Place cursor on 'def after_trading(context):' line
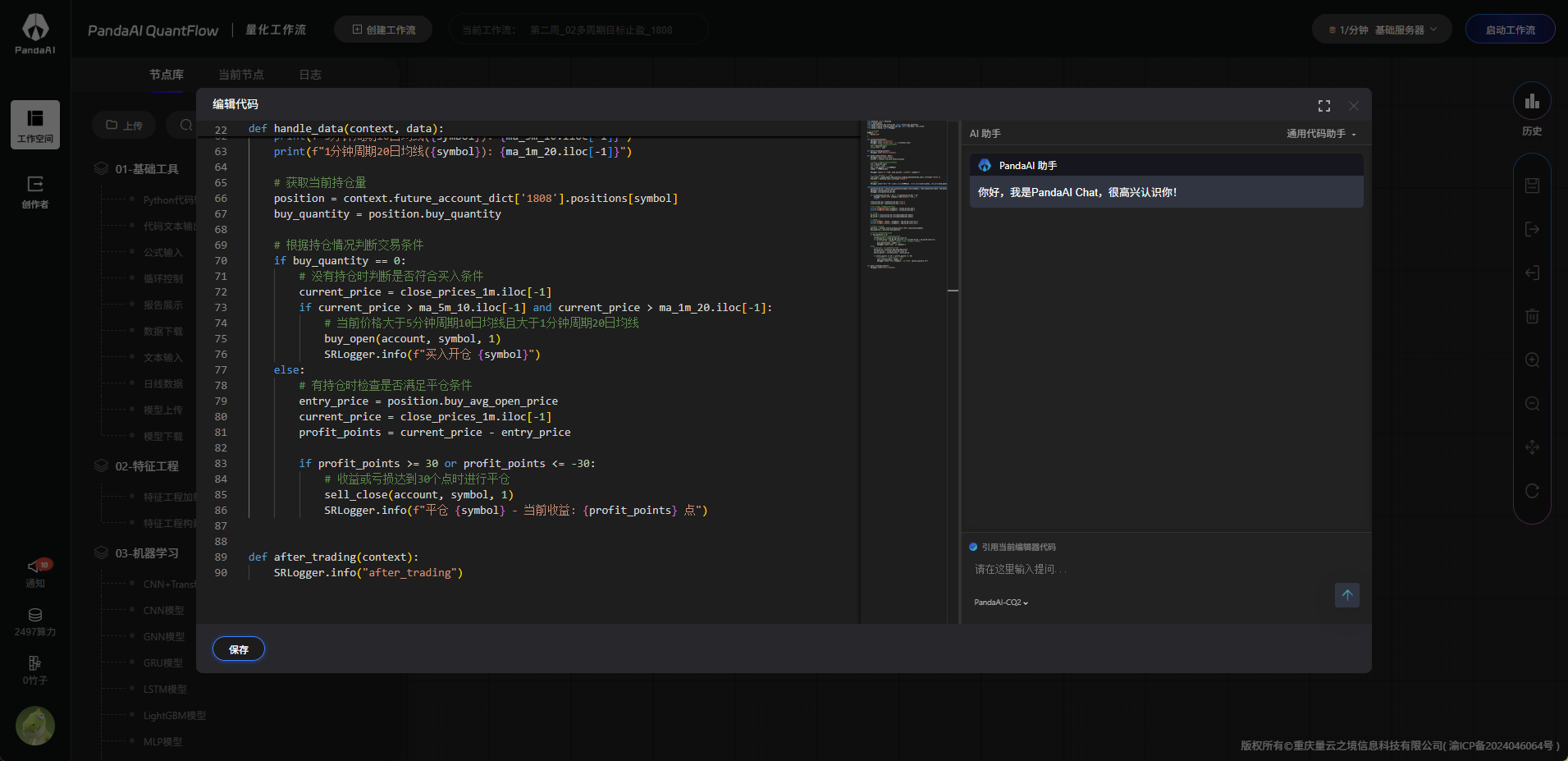The image size is (1568, 761). click(x=333, y=557)
